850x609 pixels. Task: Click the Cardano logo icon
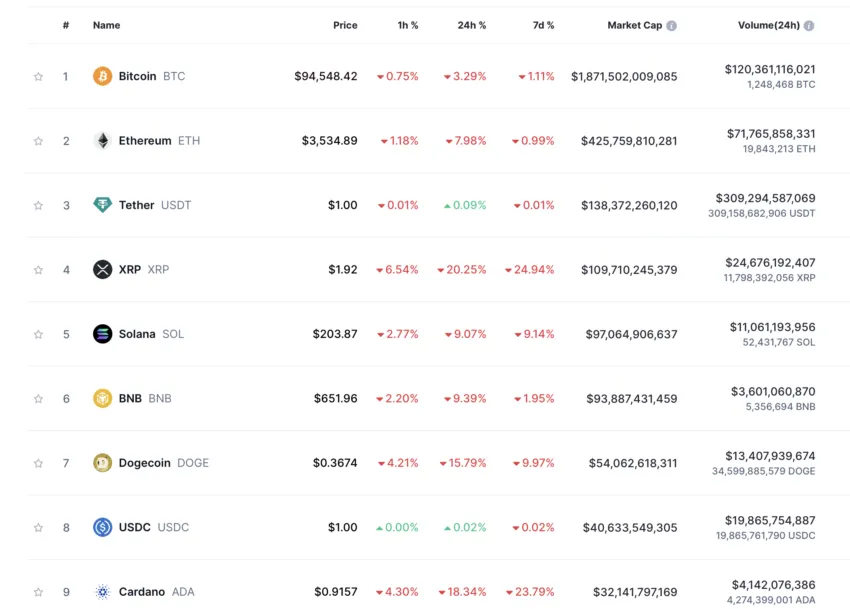[x=102, y=592]
